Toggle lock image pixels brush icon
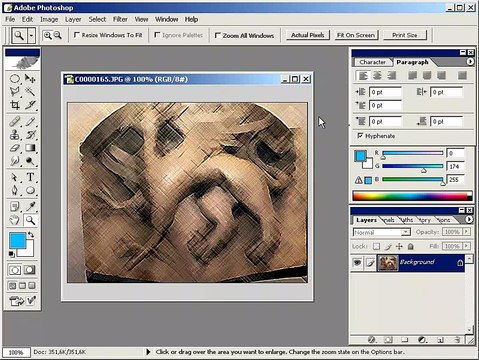The width and height of the screenshot is (479, 360). [x=388, y=246]
